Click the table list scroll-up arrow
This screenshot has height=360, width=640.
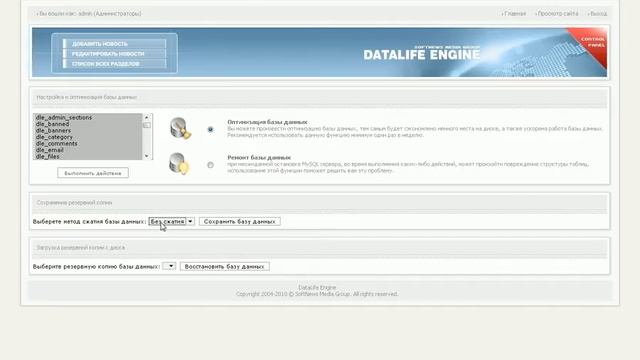(147, 117)
